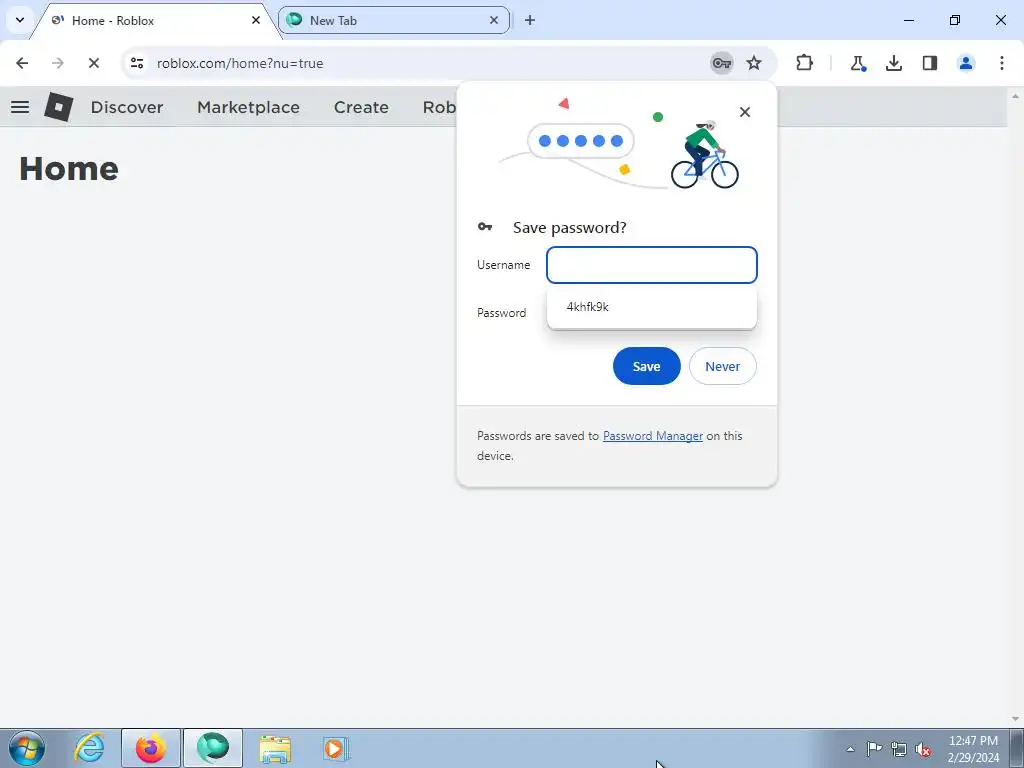Show hidden system tray icons
This screenshot has width=1024, height=768.
pyautogui.click(x=850, y=749)
